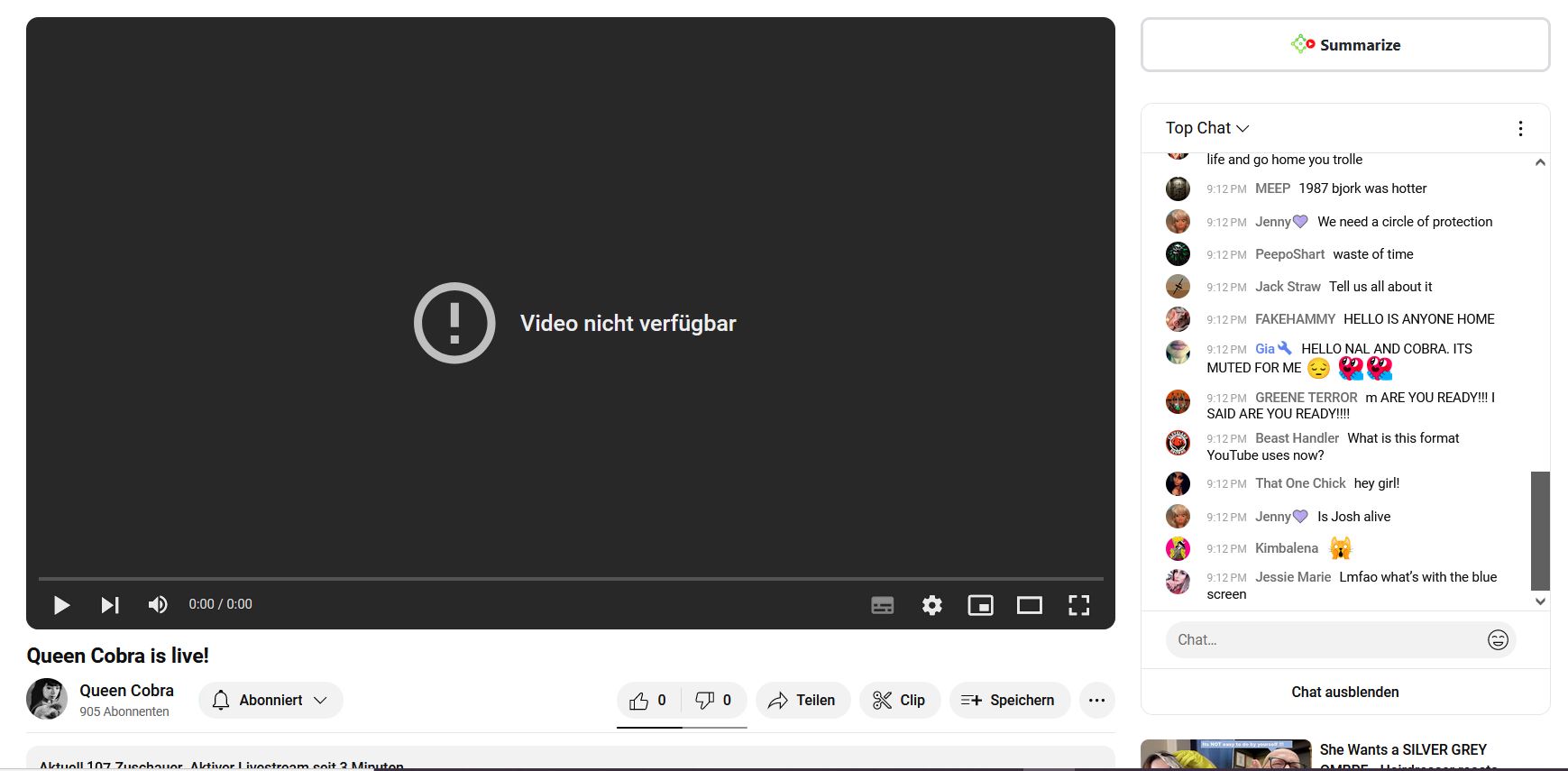Click That One Chick's chat avatar
This screenshot has width=1568, height=771.
(1178, 483)
